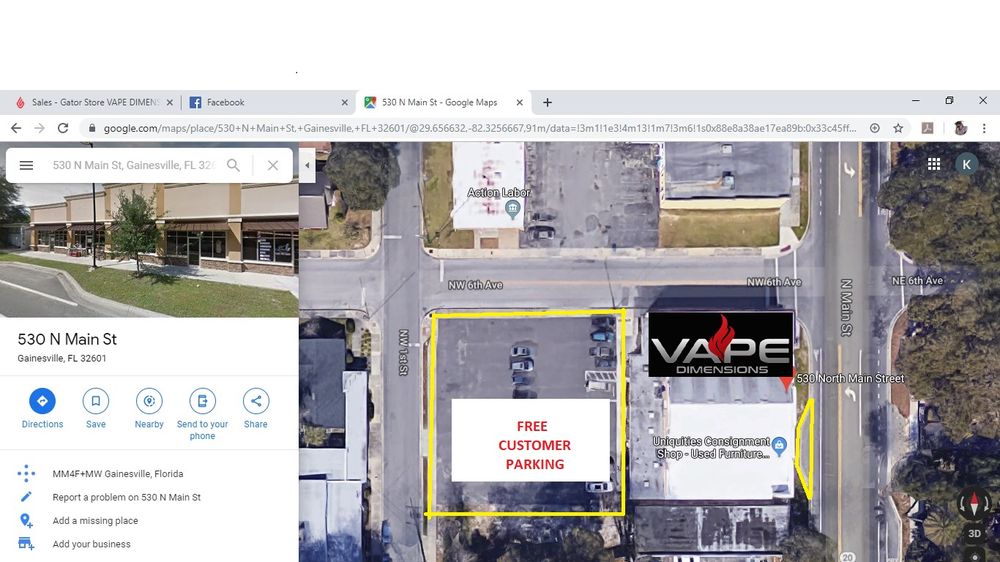Bookmark this page with the star
This screenshot has height=562, width=1000.
[898, 128]
